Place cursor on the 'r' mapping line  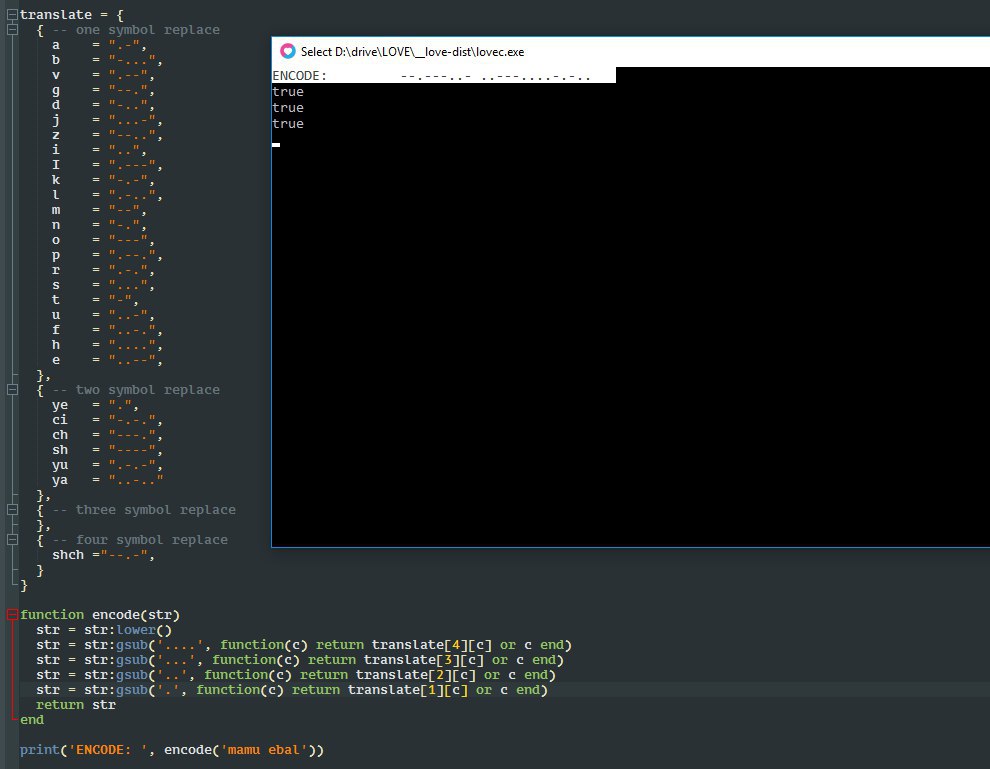click(x=103, y=270)
